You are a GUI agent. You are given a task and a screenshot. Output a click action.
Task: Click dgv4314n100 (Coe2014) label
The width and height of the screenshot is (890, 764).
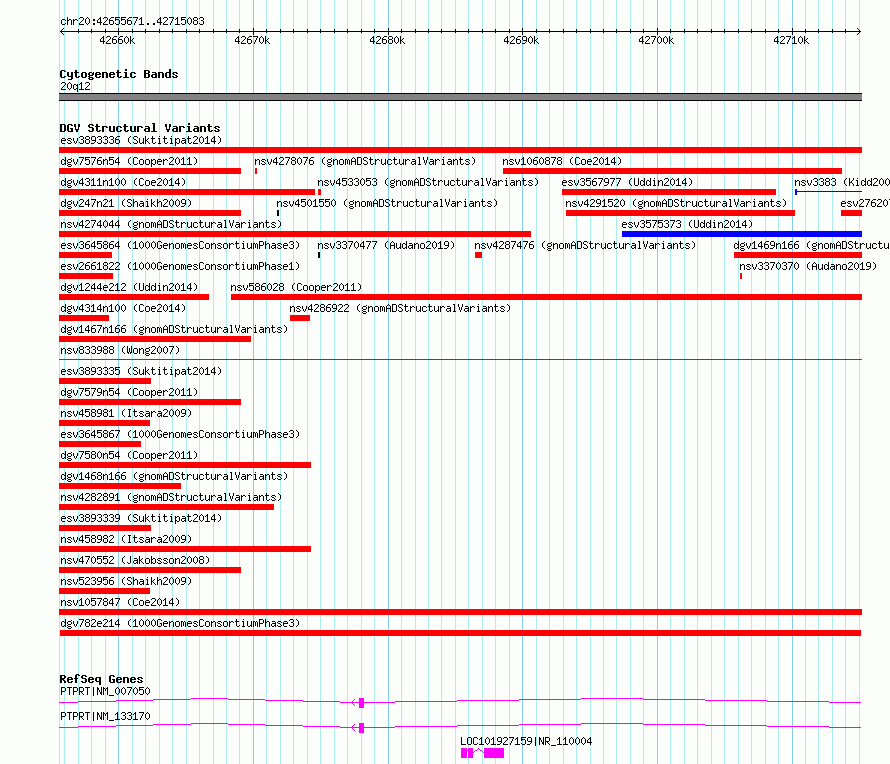[x=123, y=308]
